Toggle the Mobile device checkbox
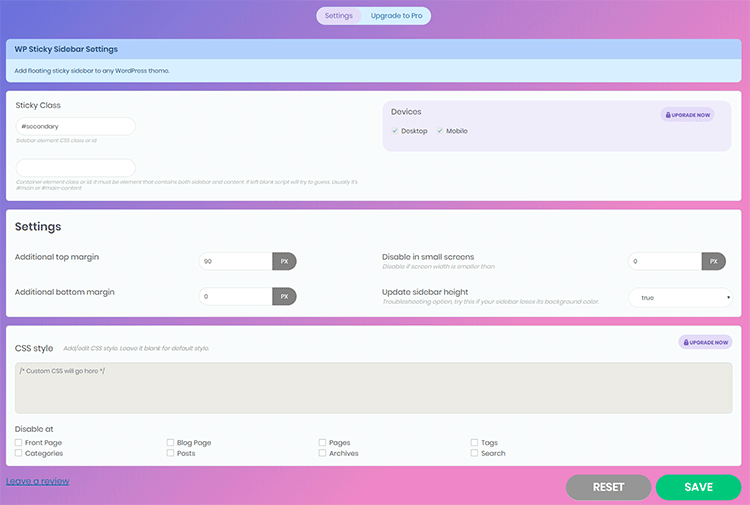 point(440,131)
